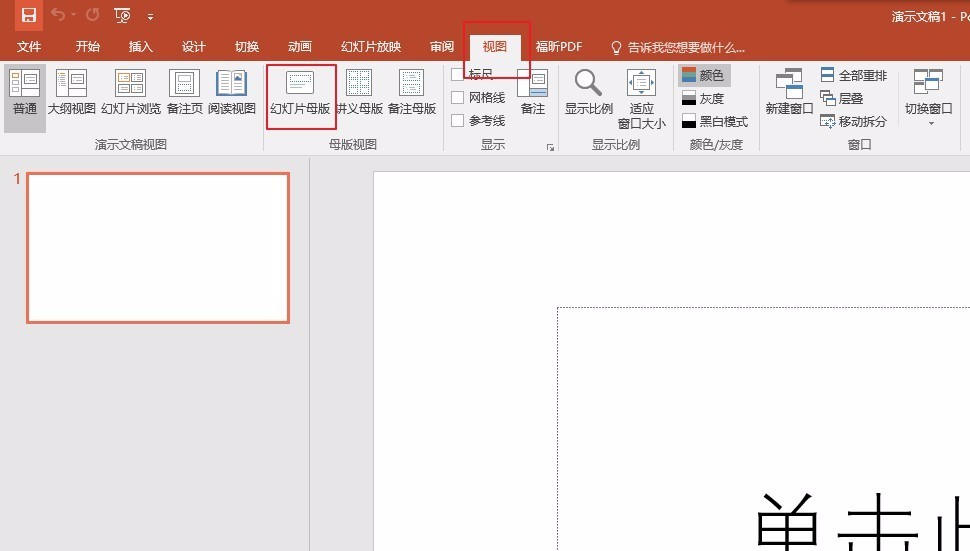Enable the 参考线 guides checkbox
This screenshot has height=551, width=970.
coord(457,121)
